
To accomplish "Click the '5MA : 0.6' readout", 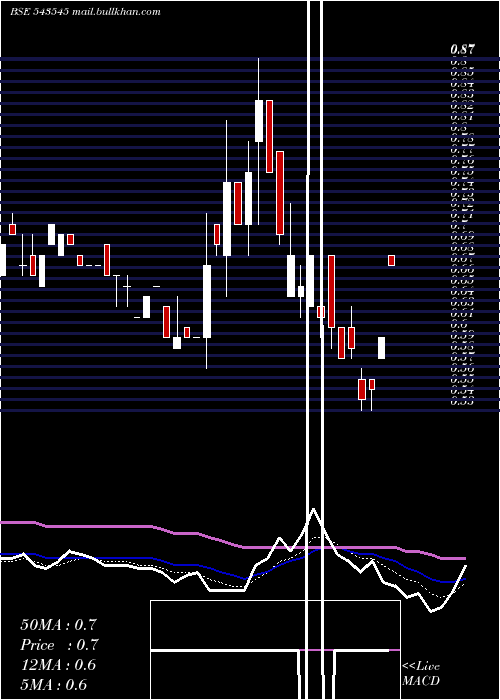I will 54,685.
